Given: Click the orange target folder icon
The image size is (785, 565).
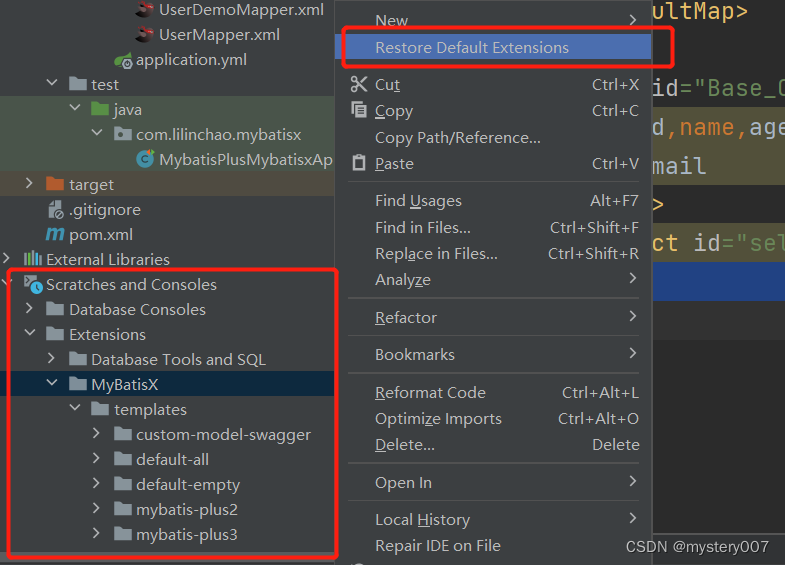Looking at the screenshot, I should (x=55, y=184).
